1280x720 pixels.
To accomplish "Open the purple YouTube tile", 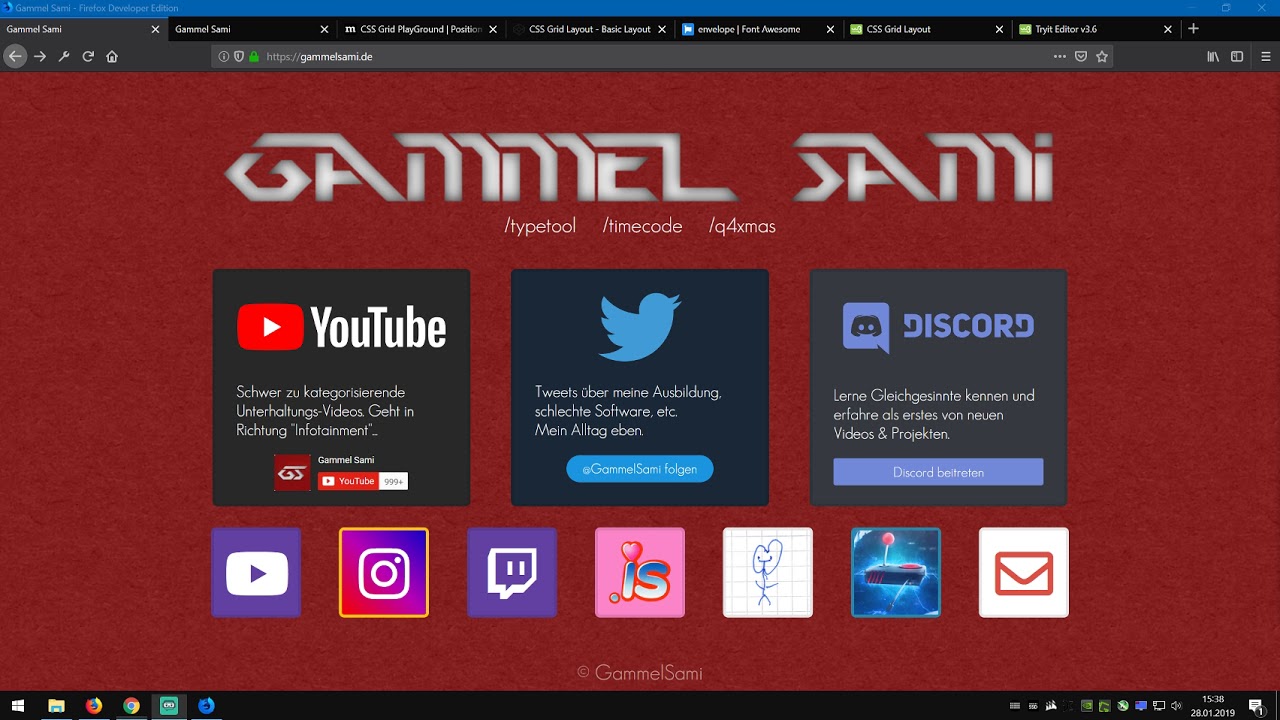I will (256, 572).
